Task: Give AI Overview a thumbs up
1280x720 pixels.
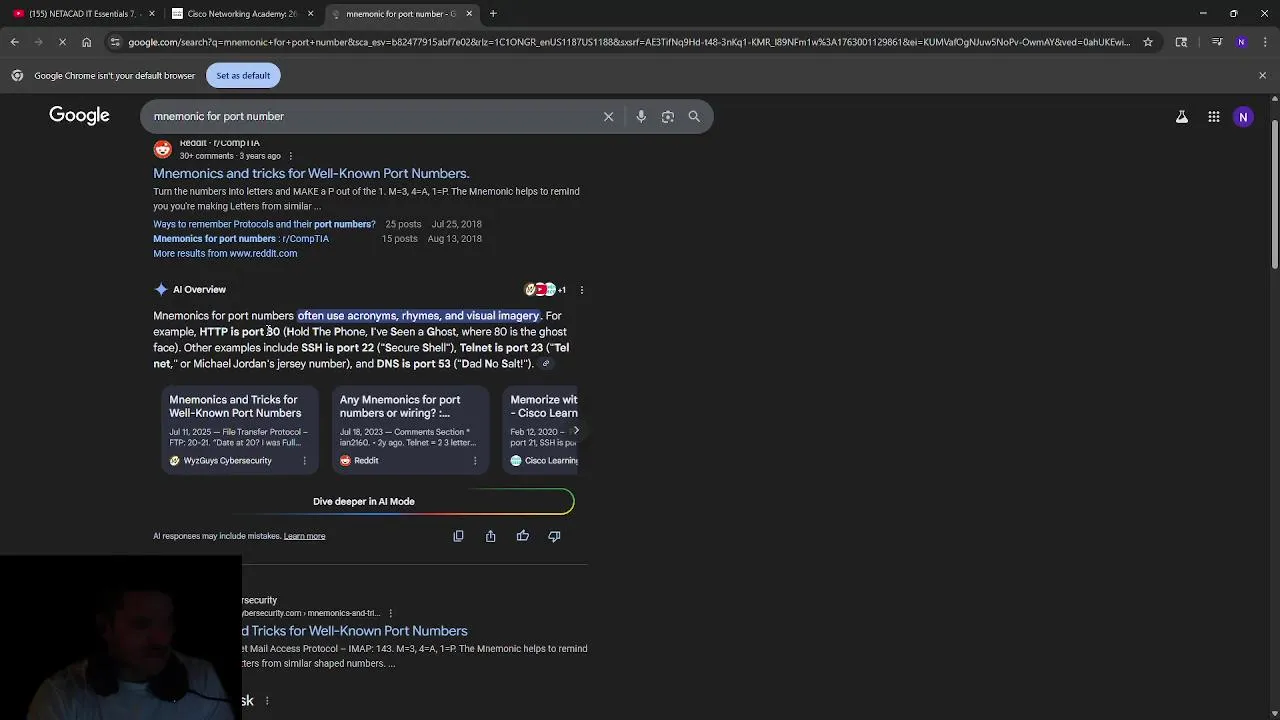Action: (522, 536)
